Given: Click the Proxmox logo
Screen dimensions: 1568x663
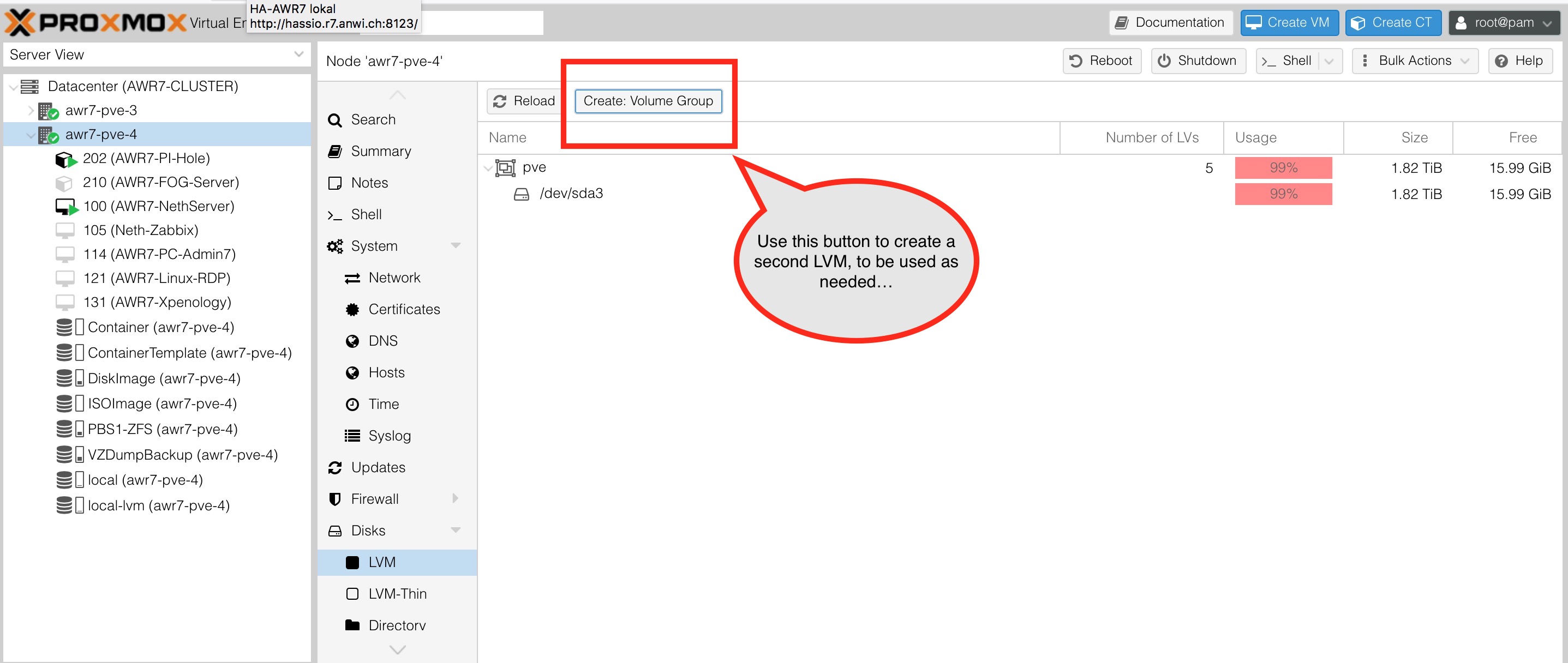Looking at the screenshot, I should click(95, 22).
